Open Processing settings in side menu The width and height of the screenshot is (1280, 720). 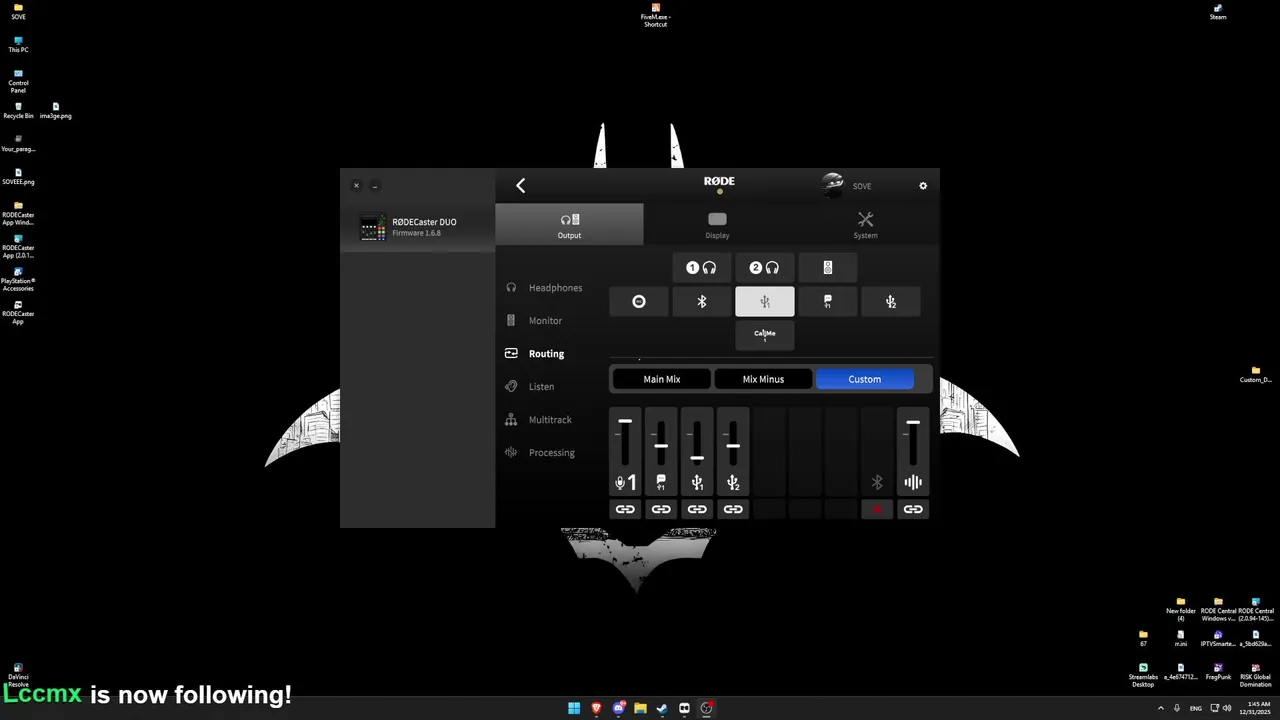tap(540, 453)
